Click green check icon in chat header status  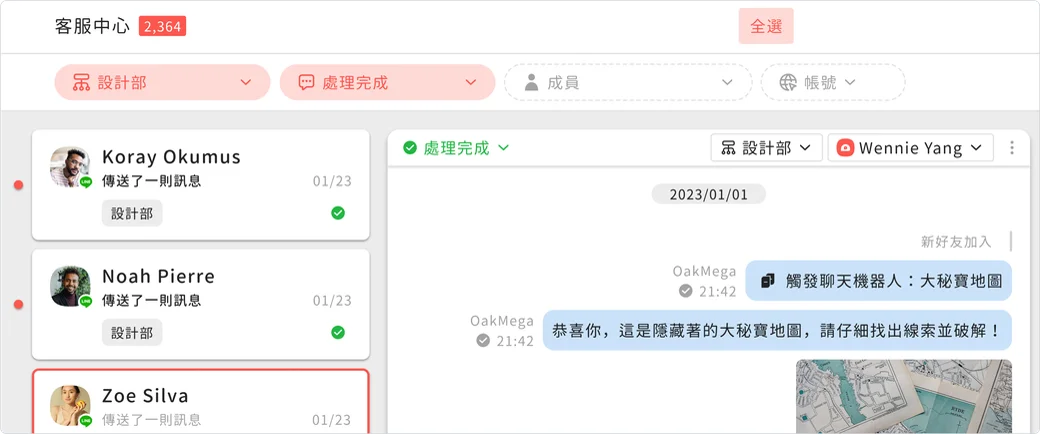[x=410, y=147]
